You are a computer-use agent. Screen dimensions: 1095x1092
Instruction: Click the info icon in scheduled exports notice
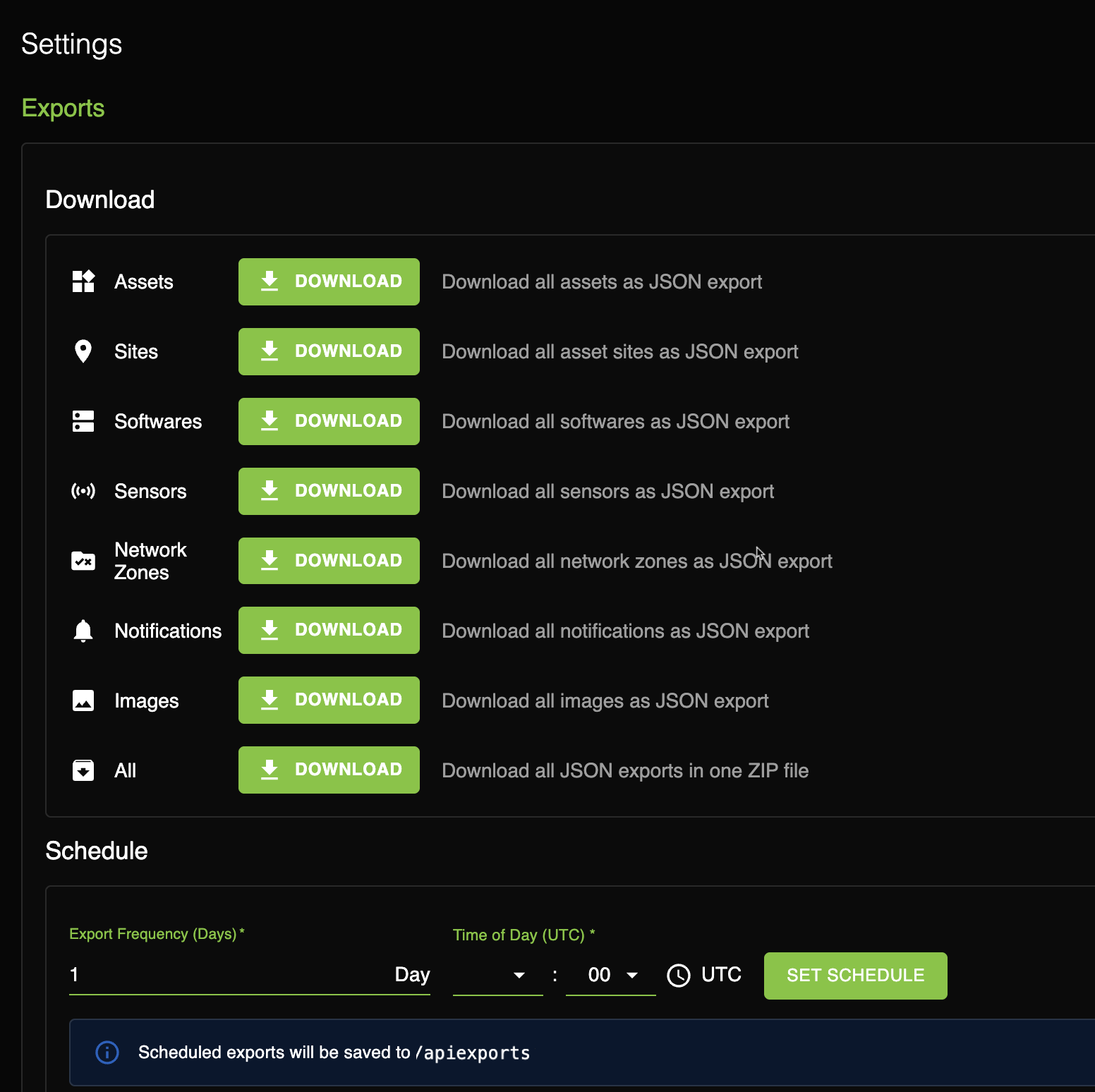click(x=107, y=1052)
